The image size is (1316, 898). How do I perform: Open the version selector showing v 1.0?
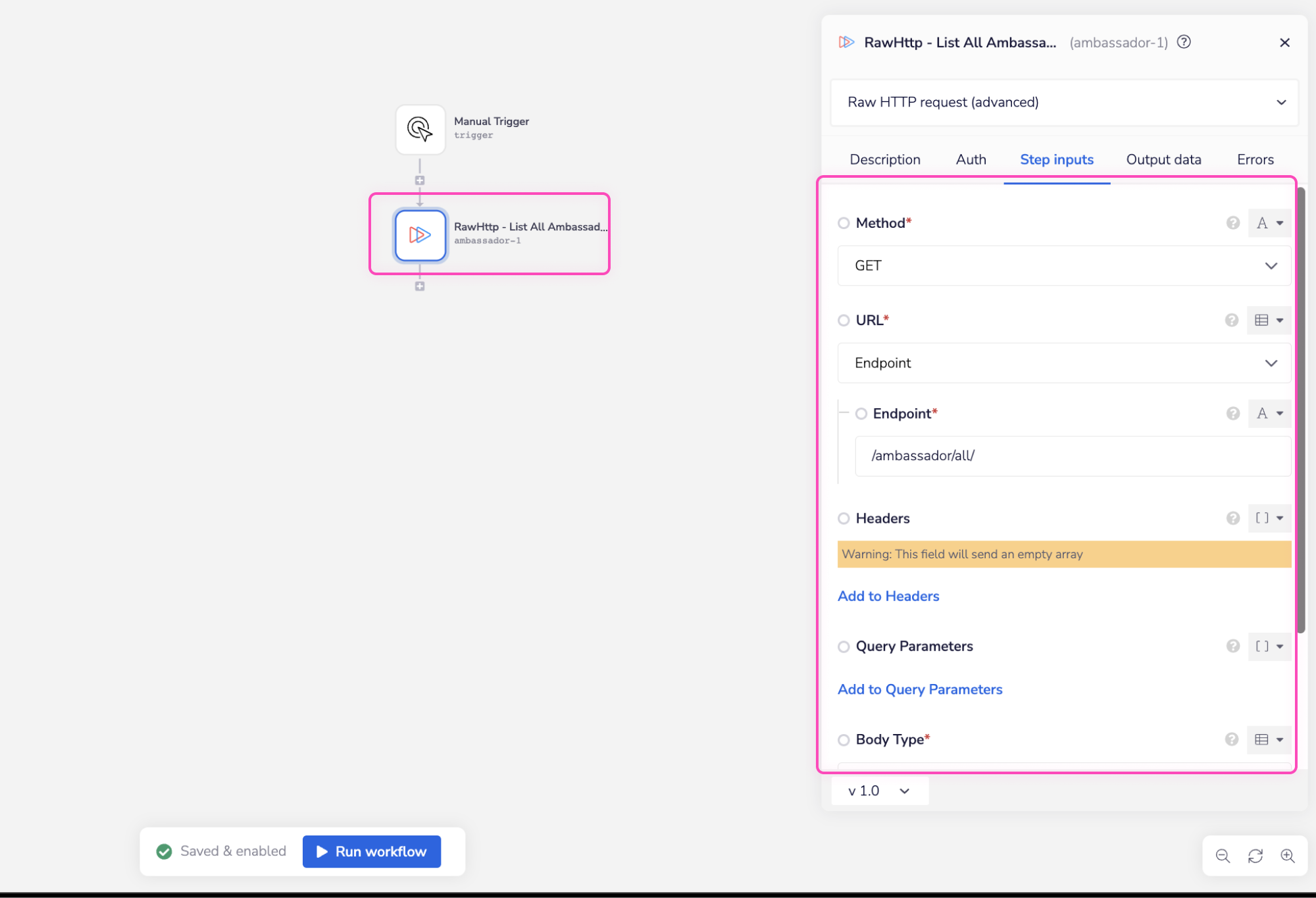879,791
